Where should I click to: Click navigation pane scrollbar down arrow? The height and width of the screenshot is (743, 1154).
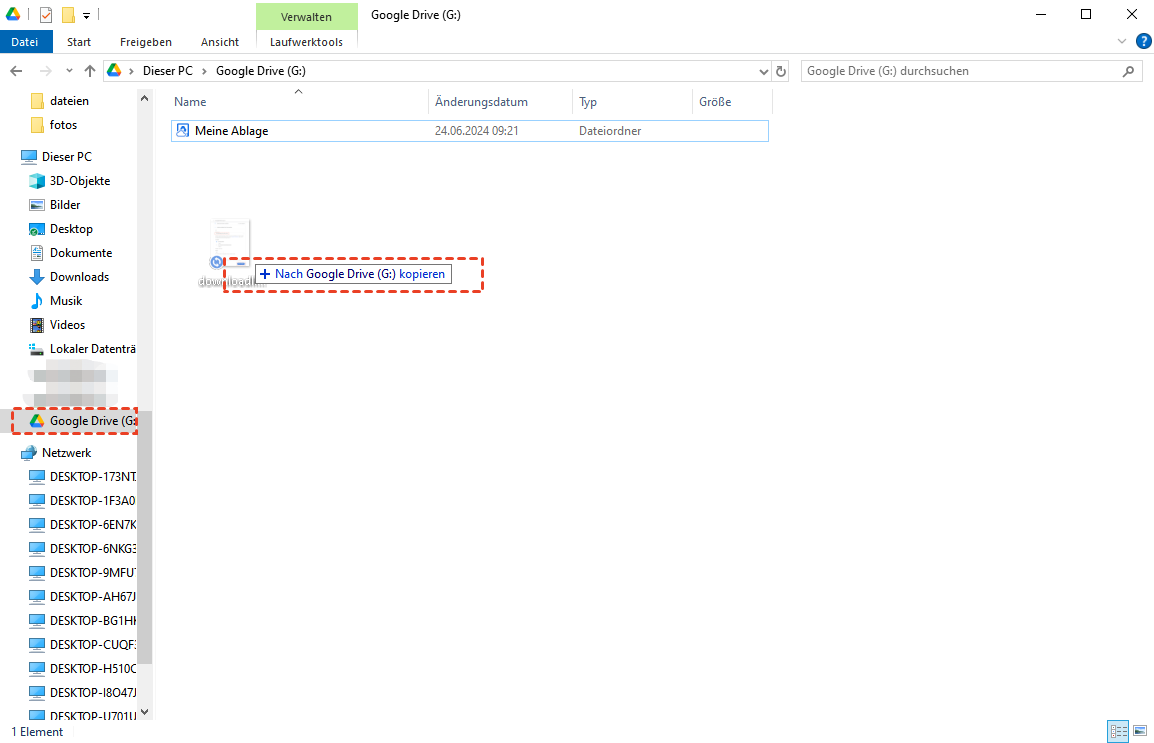(x=144, y=711)
